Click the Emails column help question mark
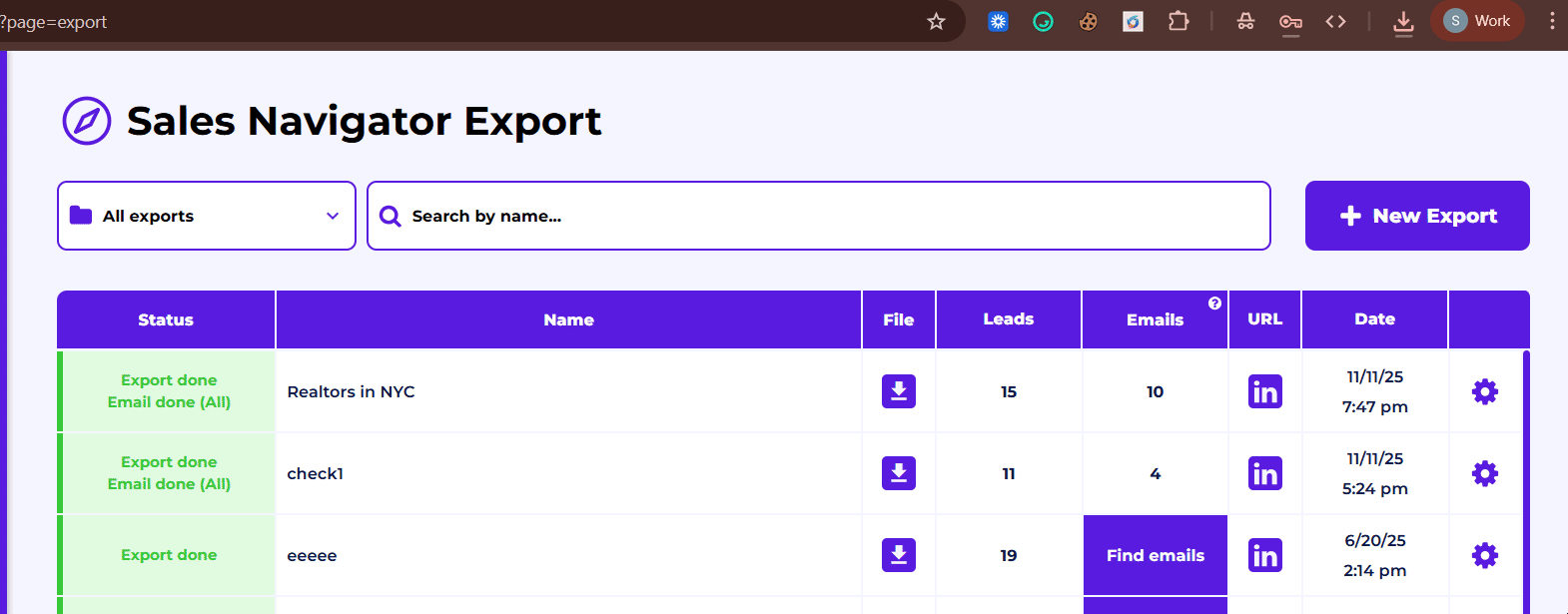Screen dimensions: 1568x614 point(1214,304)
